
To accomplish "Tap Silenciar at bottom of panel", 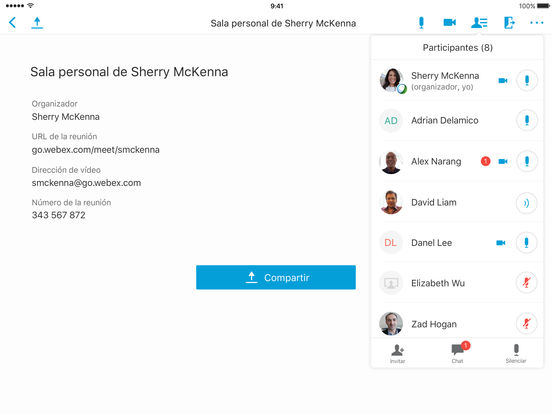I will (516, 353).
